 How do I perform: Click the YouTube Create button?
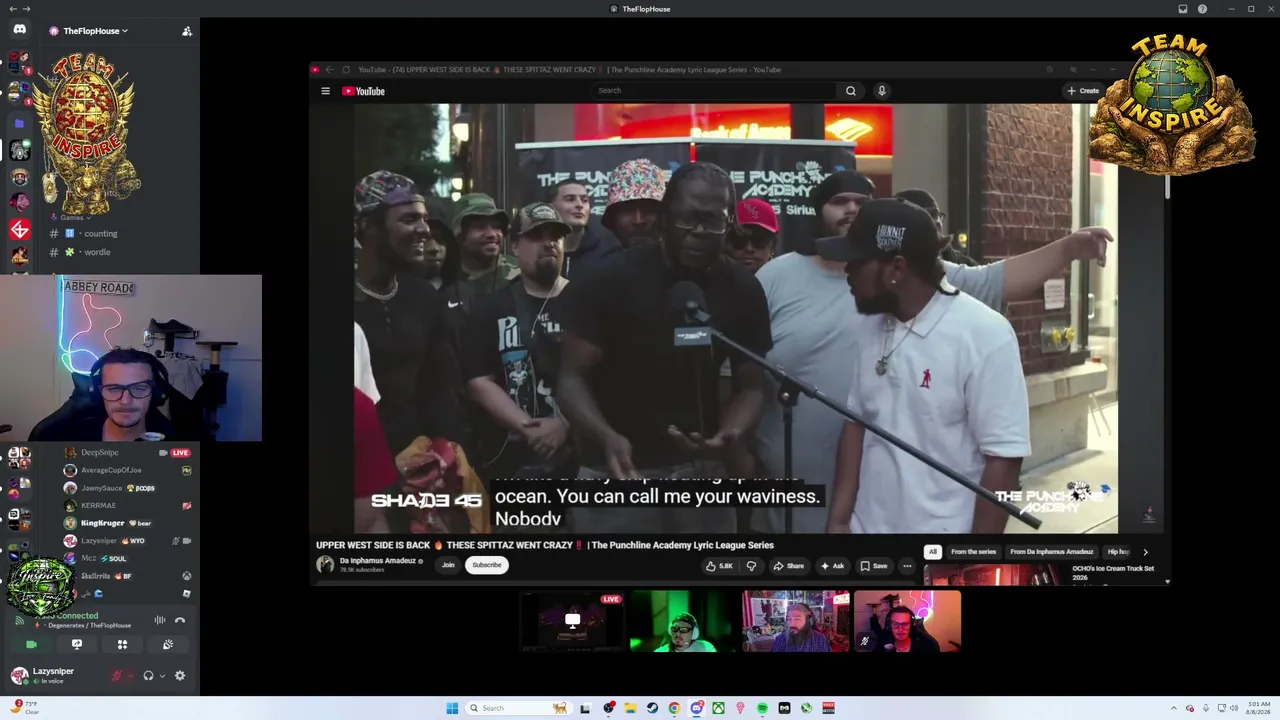click(1083, 91)
